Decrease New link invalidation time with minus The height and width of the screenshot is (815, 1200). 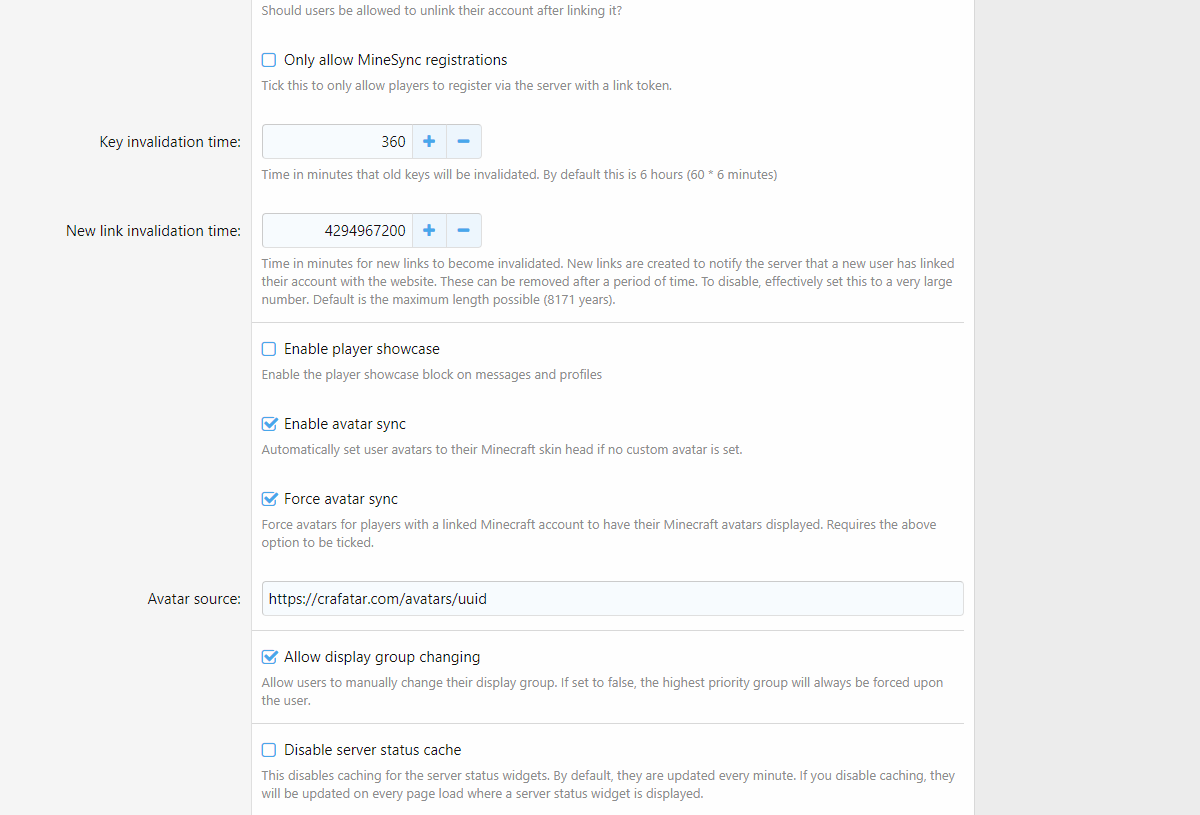463,231
